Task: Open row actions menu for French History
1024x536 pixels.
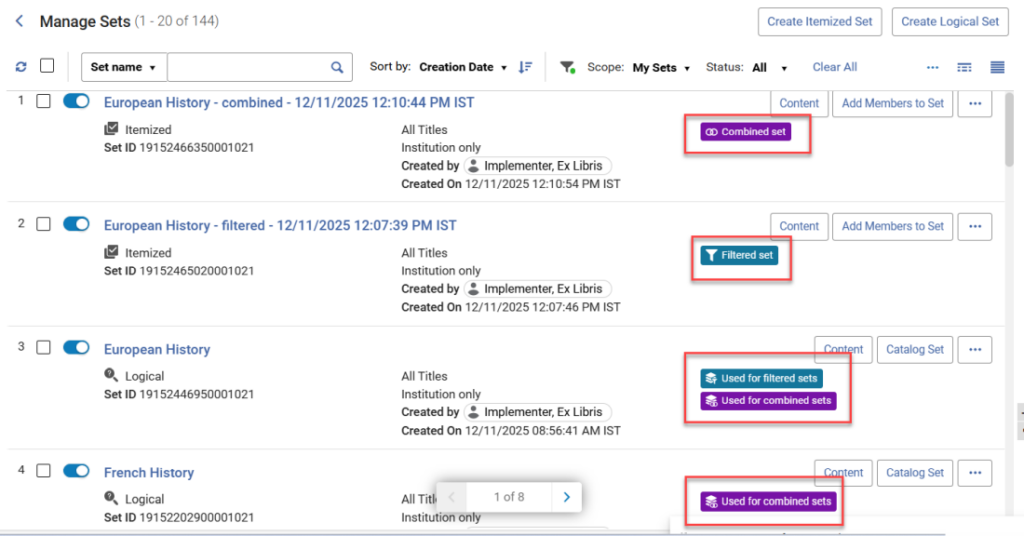Action: pos(975,472)
